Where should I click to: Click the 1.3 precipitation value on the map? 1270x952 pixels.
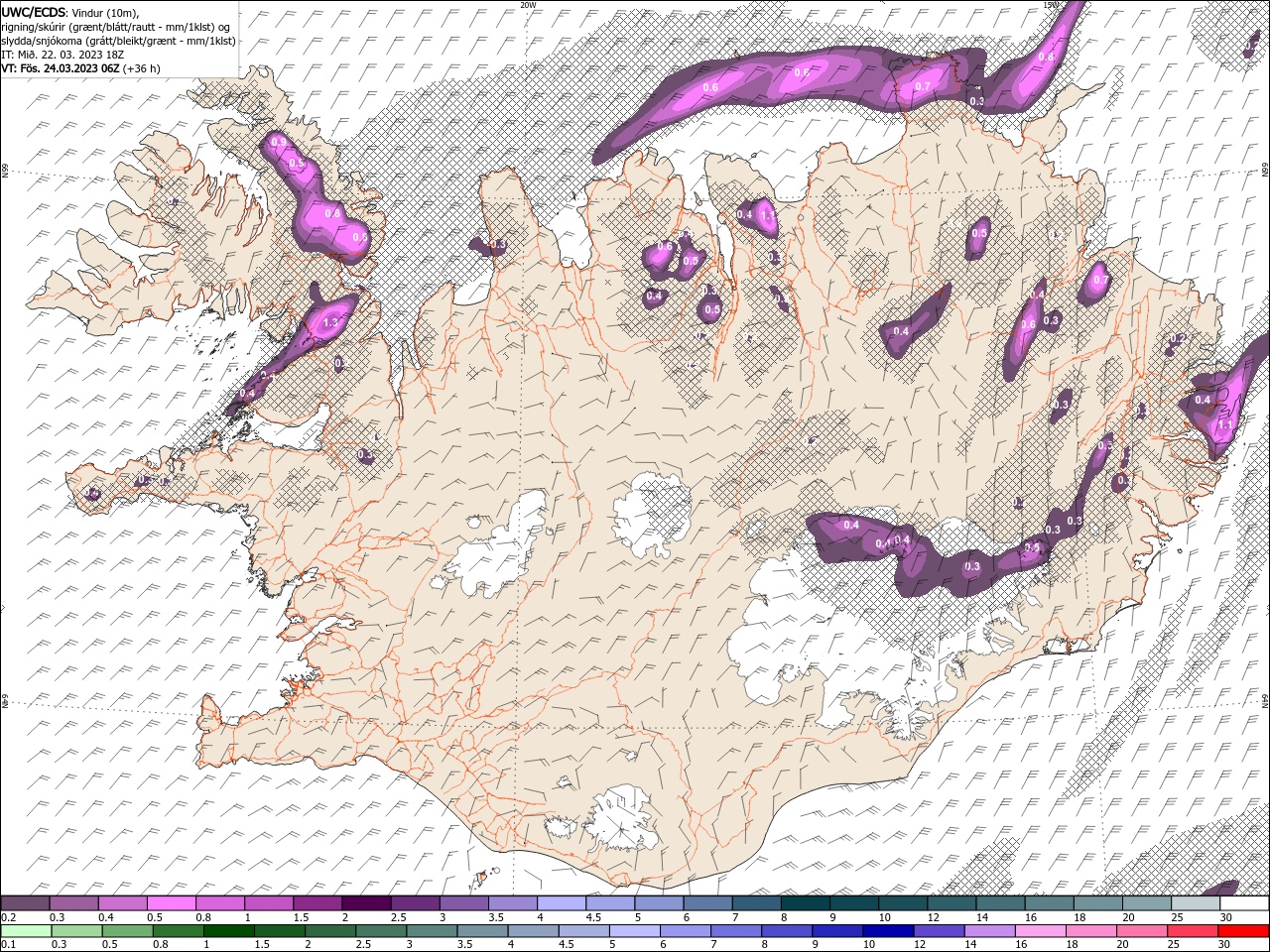tap(331, 322)
